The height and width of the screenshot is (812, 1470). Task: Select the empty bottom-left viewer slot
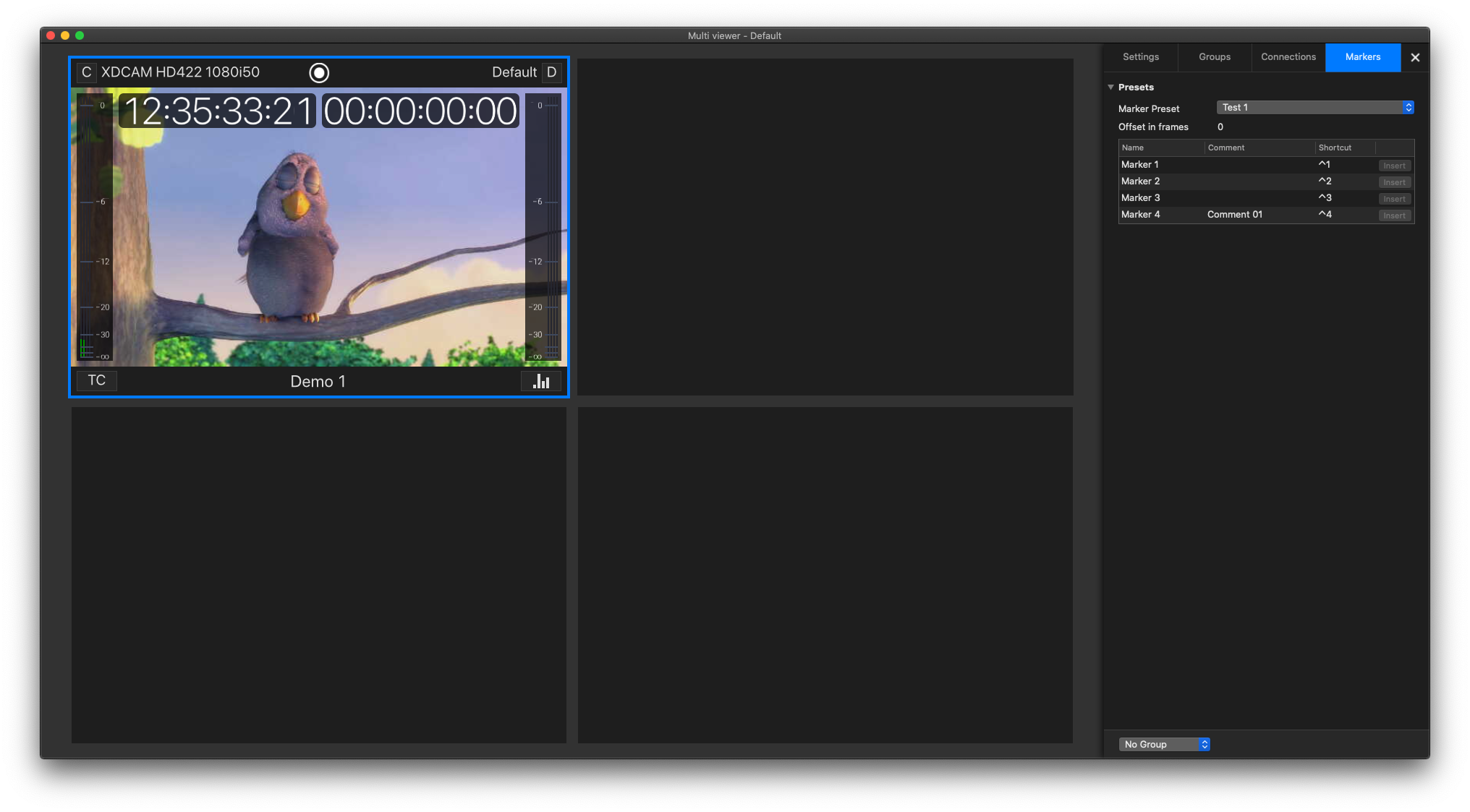pyautogui.click(x=319, y=576)
